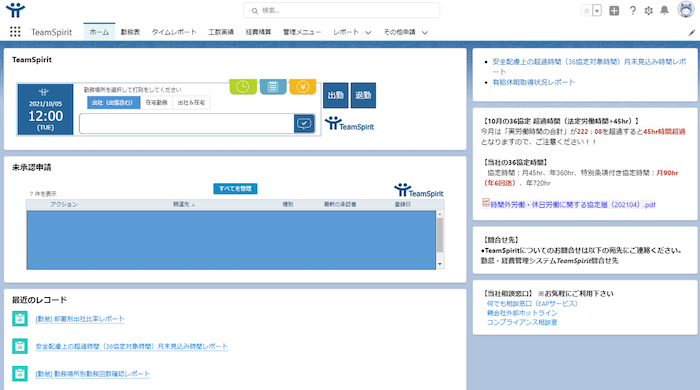Open the notifications bell

tap(664, 10)
